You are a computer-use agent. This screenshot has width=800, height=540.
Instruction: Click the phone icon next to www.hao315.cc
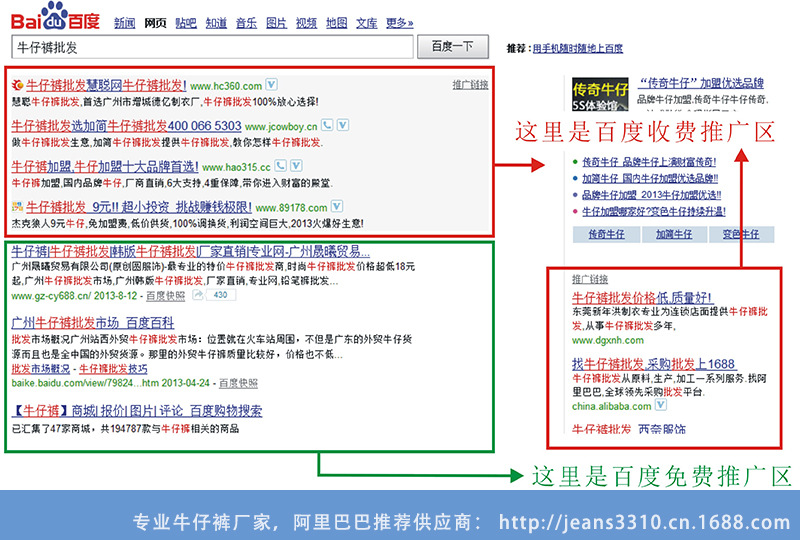point(280,165)
